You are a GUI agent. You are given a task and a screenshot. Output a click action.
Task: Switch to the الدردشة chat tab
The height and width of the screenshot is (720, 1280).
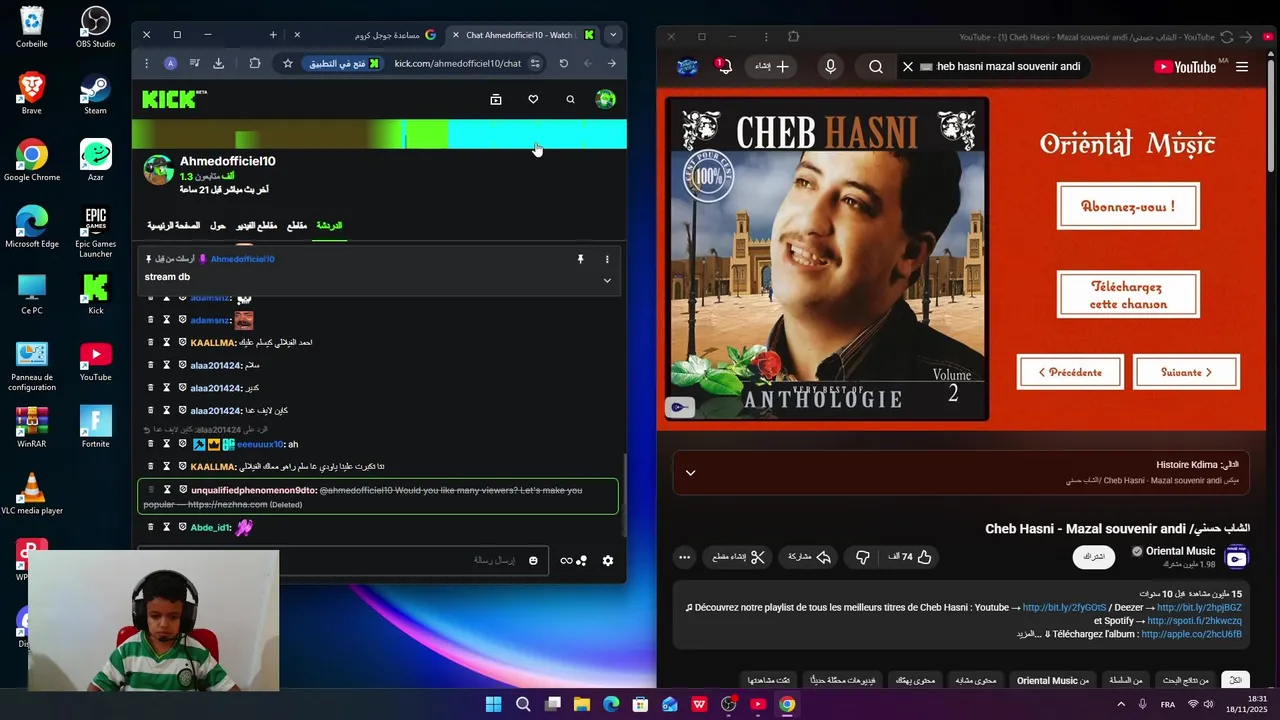[329, 226]
